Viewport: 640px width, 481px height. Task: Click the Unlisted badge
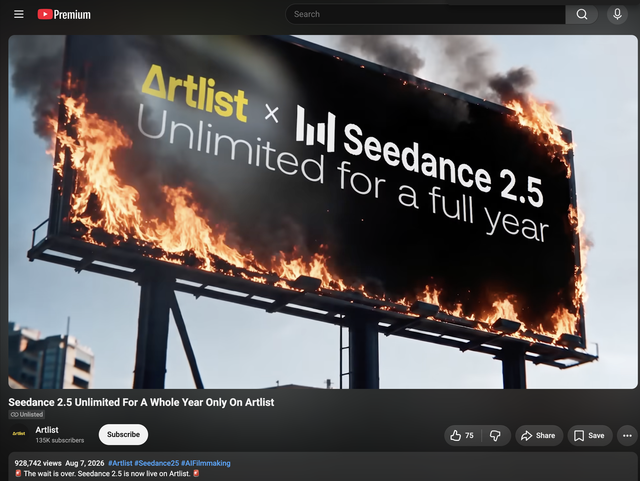(27, 414)
